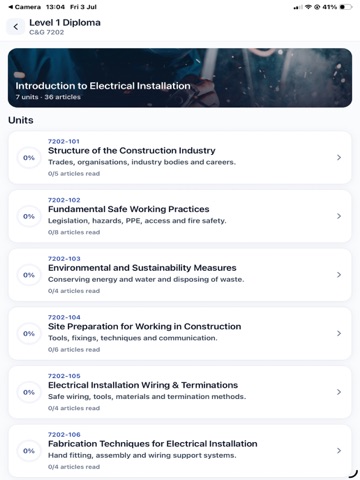
Task: Tap the back arrow beside Level 1 Diploma
Action: [x=15, y=27]
